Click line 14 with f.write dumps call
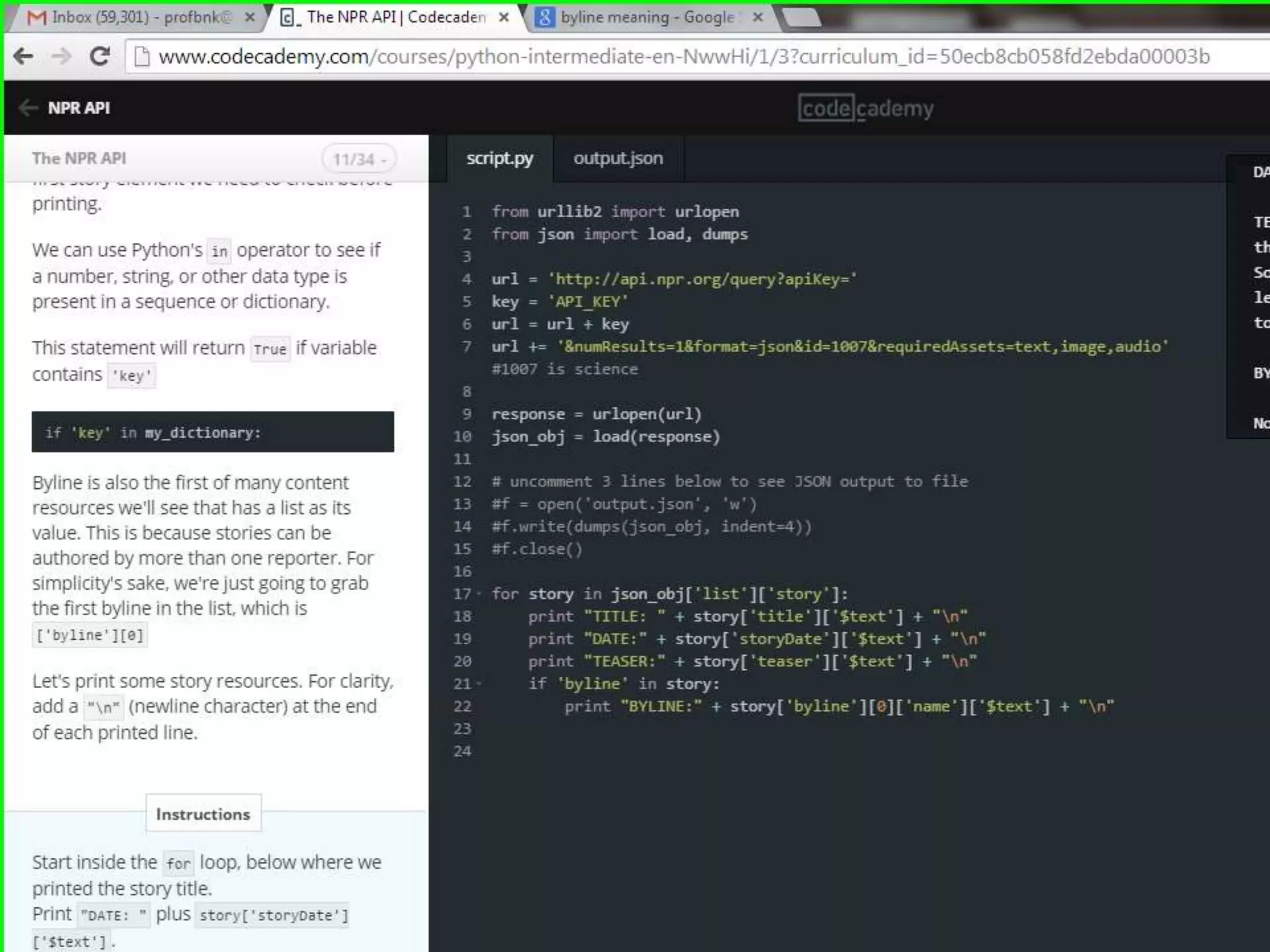 pyautogui.click(x=651, y=527)
